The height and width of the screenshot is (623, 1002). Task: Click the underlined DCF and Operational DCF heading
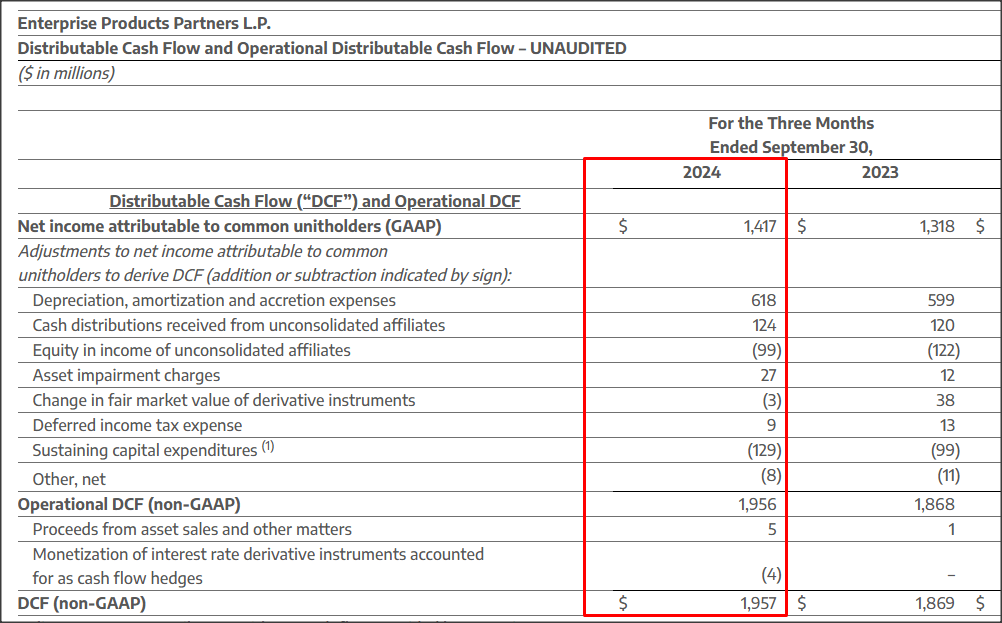(x=315, y=200)
